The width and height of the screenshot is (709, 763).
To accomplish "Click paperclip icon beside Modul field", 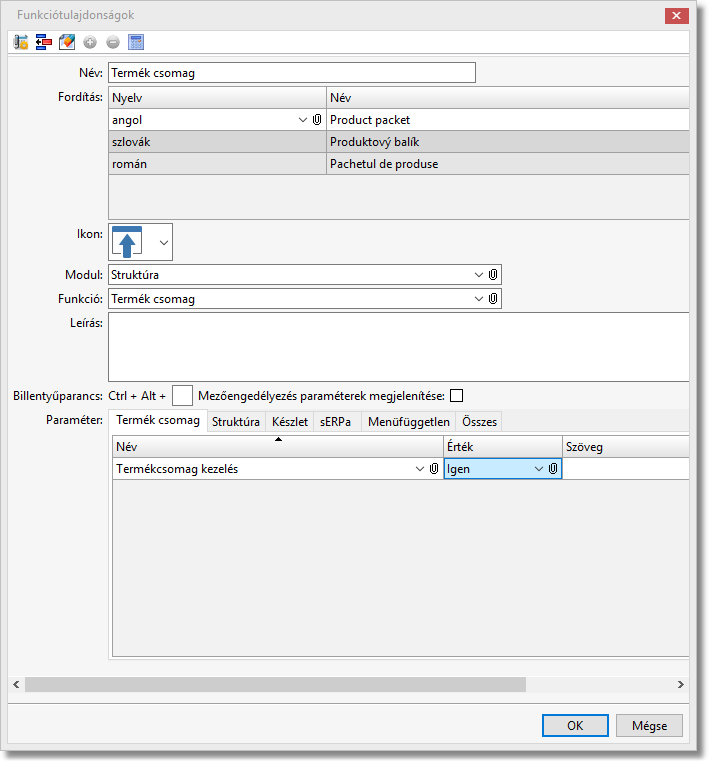I will tap(493, 274).
